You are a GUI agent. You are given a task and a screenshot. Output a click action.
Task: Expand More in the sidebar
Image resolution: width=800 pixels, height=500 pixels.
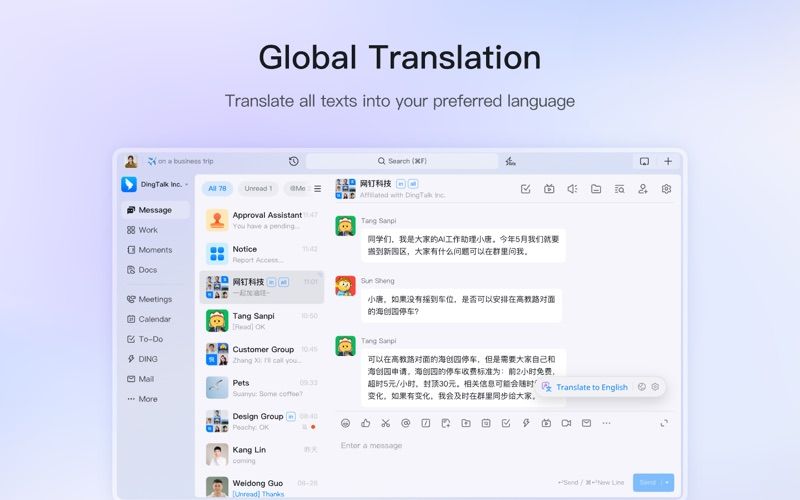(x=142, y=399)
